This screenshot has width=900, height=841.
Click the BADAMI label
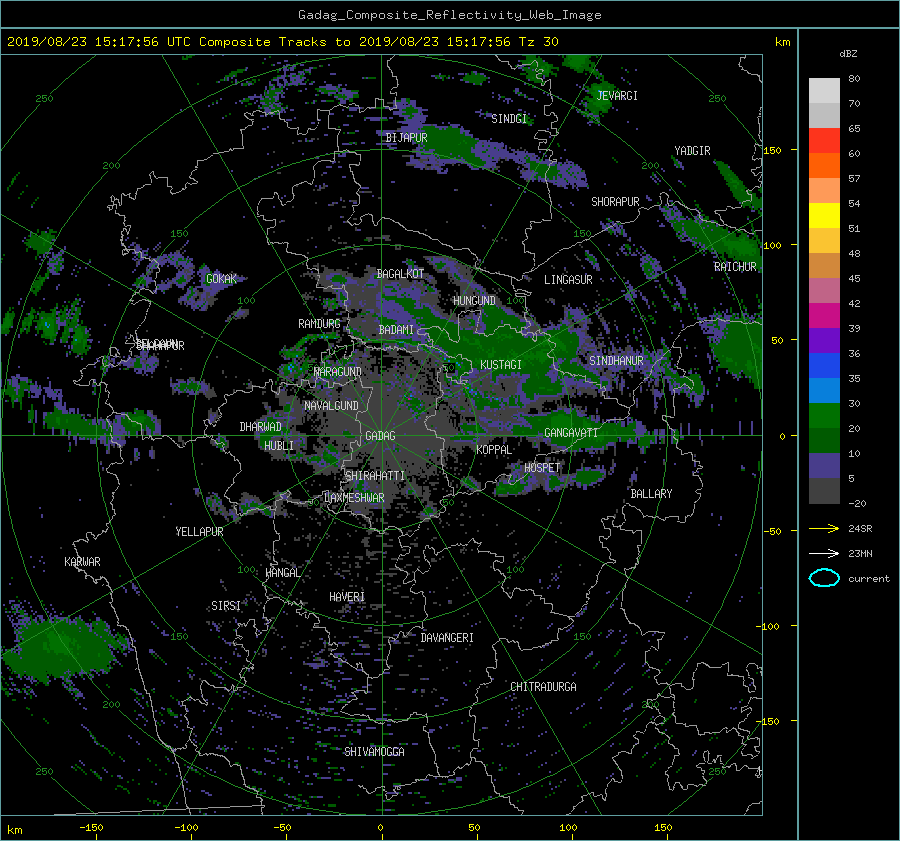click(396, 330)
